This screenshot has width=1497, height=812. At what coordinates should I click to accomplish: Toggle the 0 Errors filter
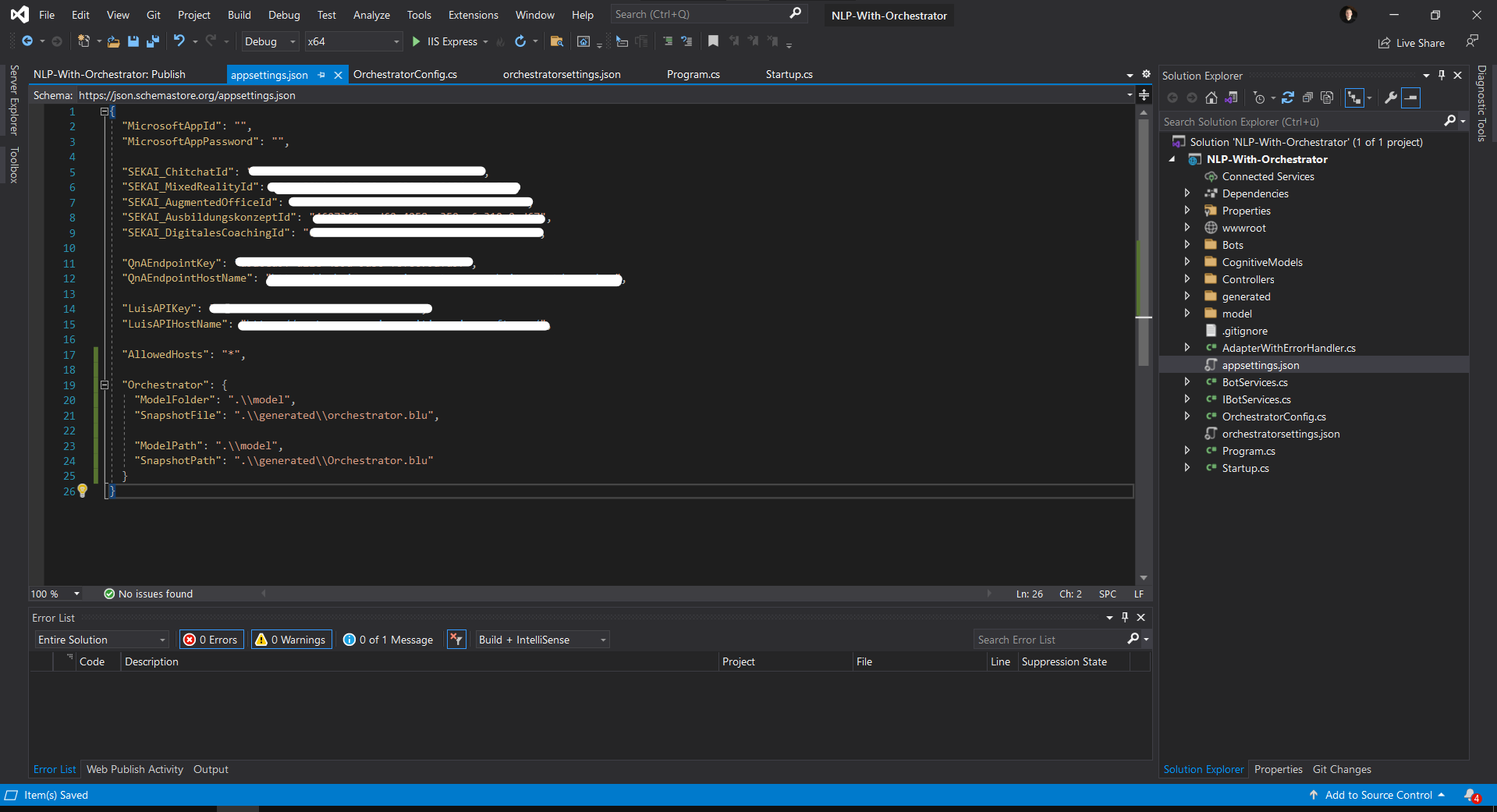pyautogui.click(x=211, y=640)
